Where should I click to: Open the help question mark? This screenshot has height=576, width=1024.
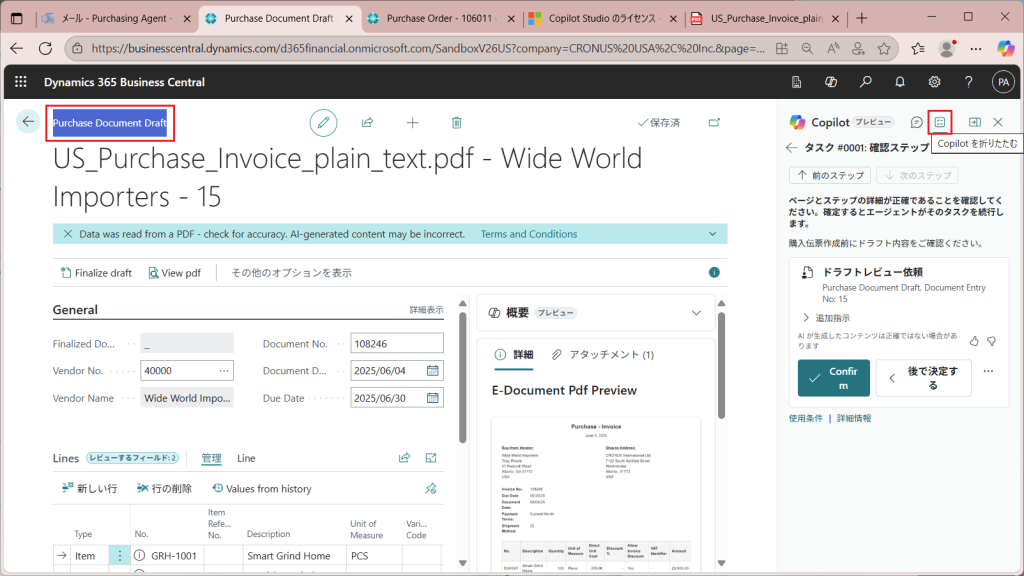click(968, 82)
